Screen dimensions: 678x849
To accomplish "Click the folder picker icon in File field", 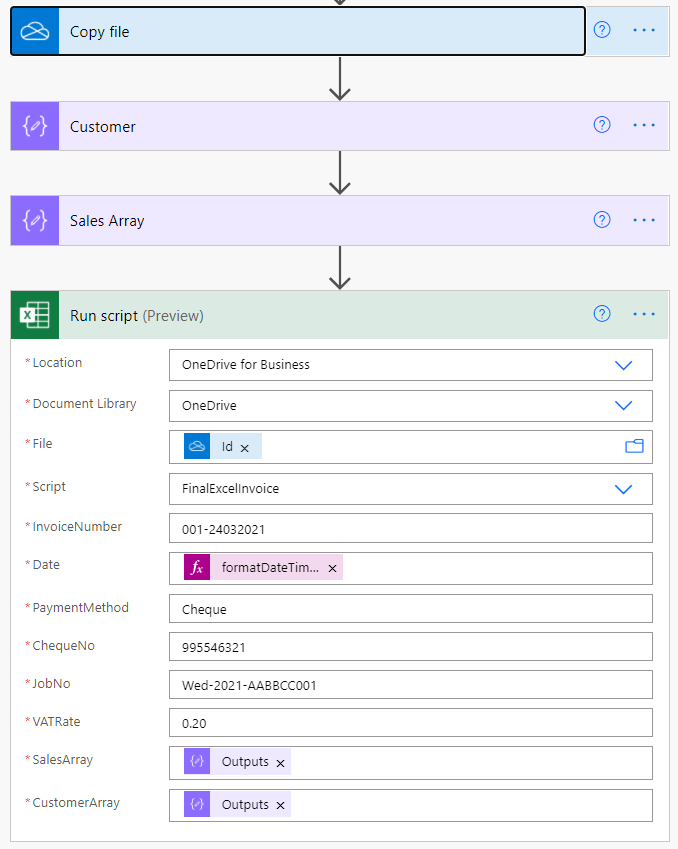I will [x=634, y=447].
